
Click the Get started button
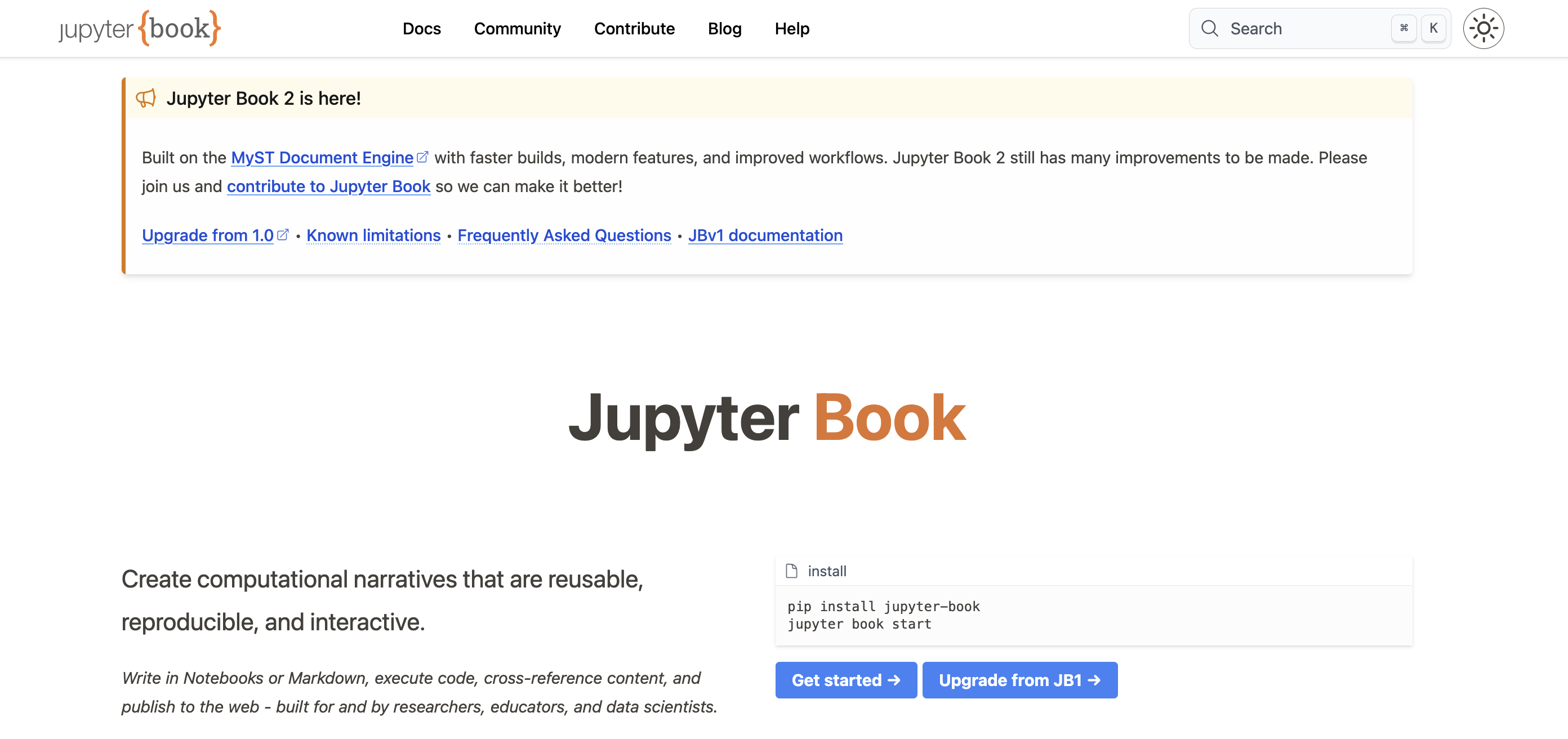click(x=845, y=680)
